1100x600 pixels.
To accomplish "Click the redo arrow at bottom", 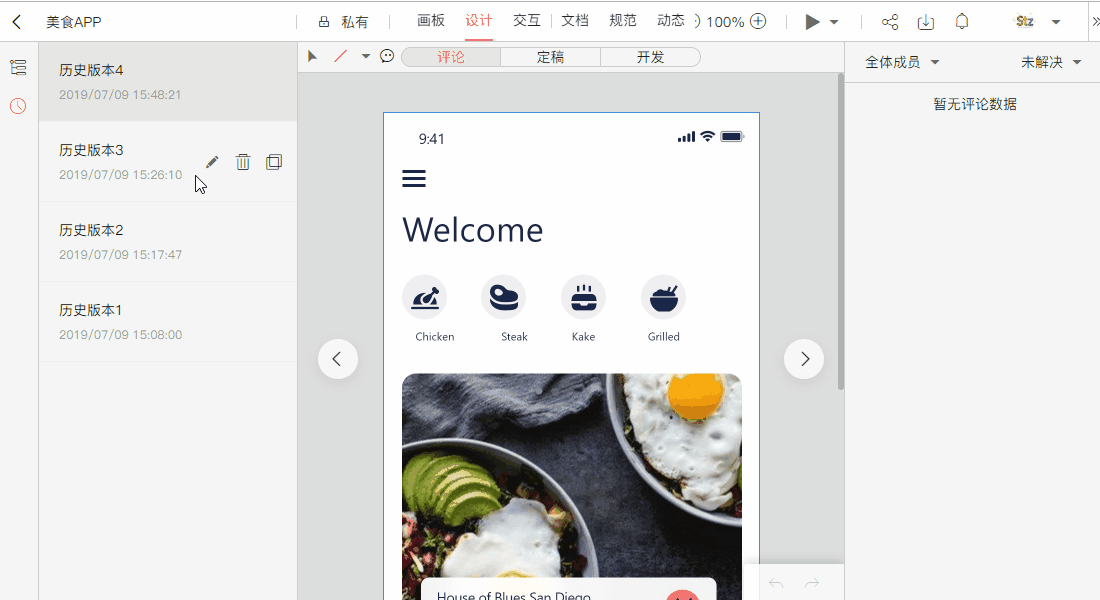I will tap(812, 583).
